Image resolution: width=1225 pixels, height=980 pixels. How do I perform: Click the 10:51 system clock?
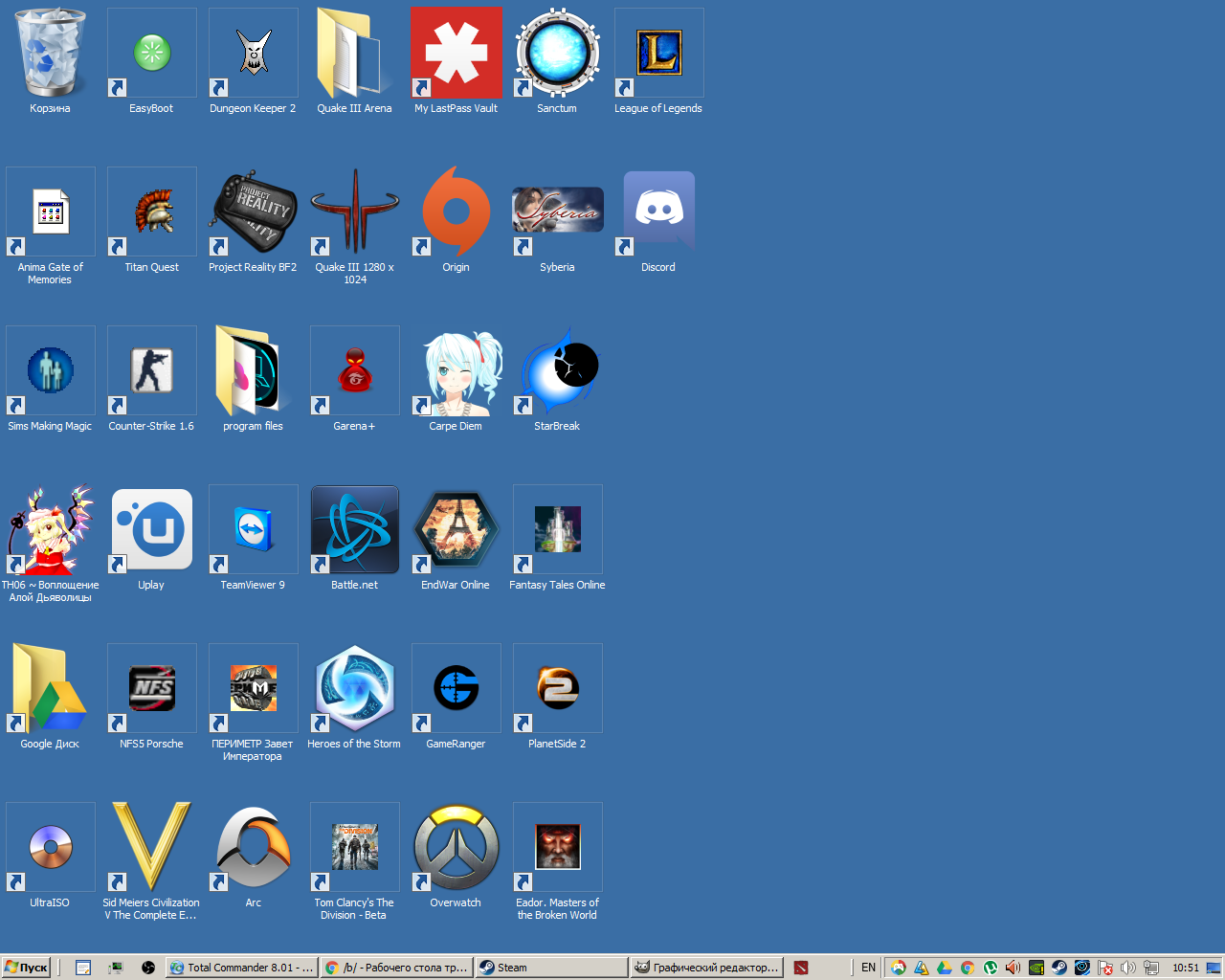click(x=1186, y=968)
